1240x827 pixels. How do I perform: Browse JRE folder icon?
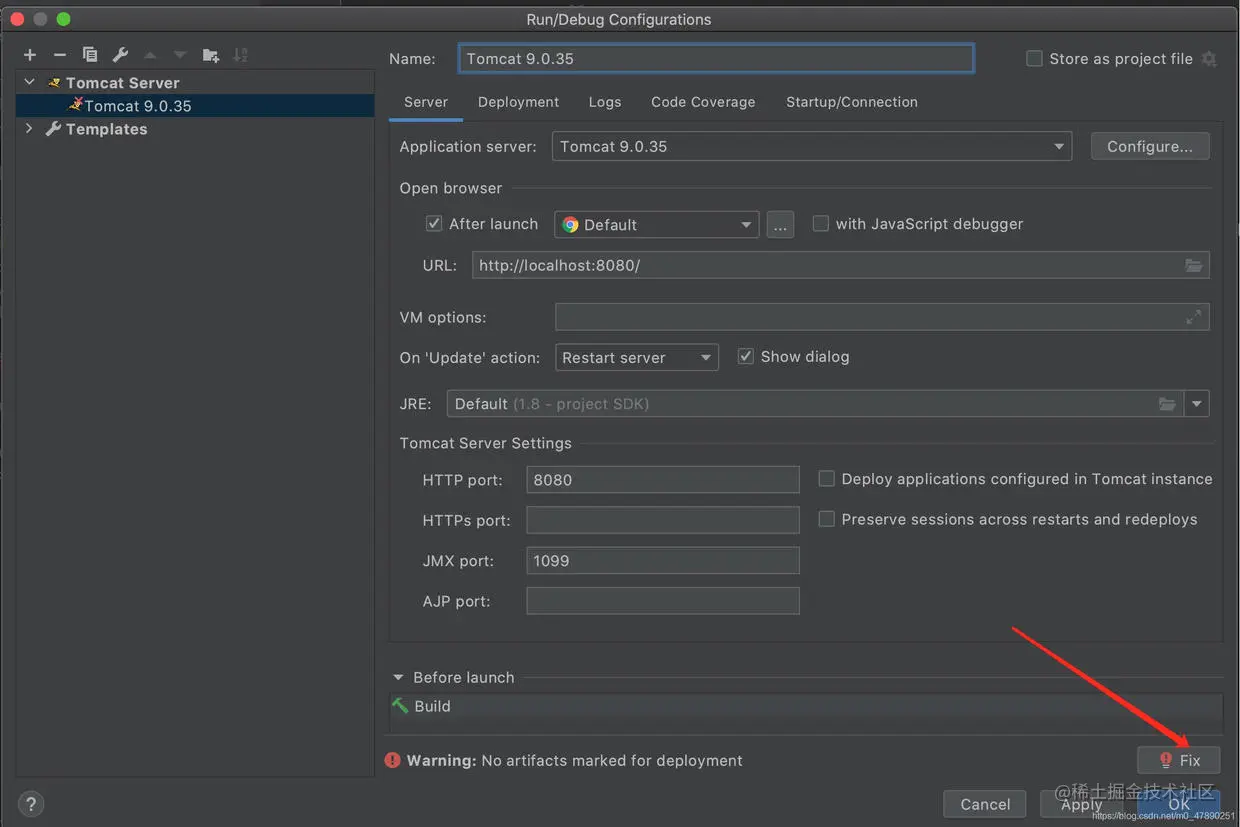point(1167,404)
